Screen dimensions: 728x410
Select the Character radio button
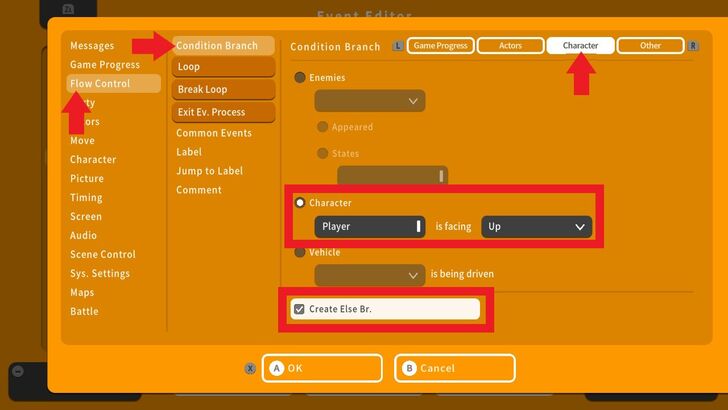pos(300,203)
